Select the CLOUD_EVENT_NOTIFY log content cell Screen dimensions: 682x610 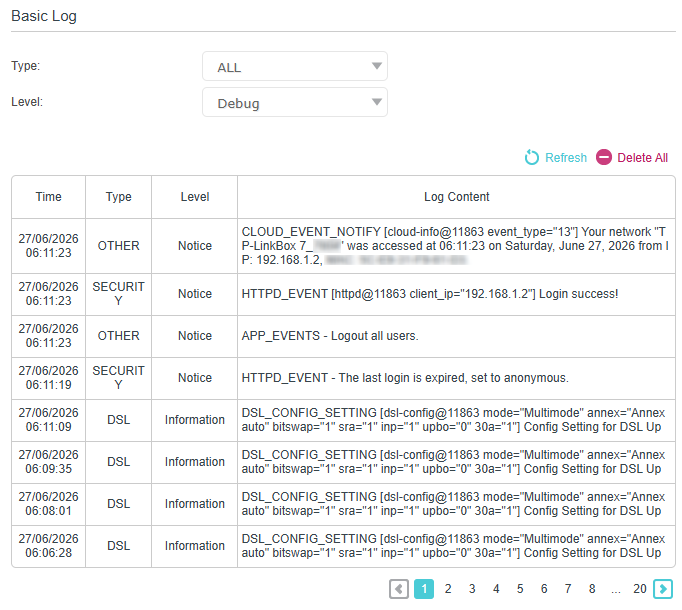click(x=456, y=246)
